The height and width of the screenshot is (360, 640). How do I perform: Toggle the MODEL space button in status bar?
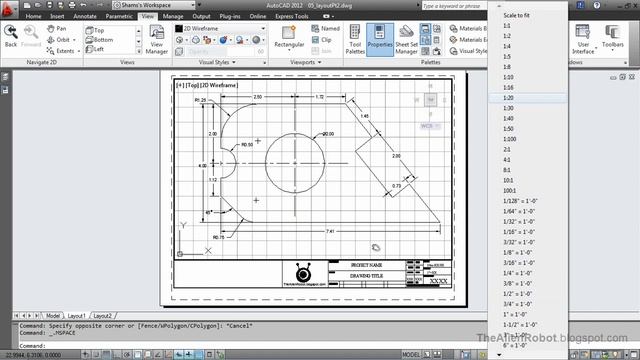[411, 355]
